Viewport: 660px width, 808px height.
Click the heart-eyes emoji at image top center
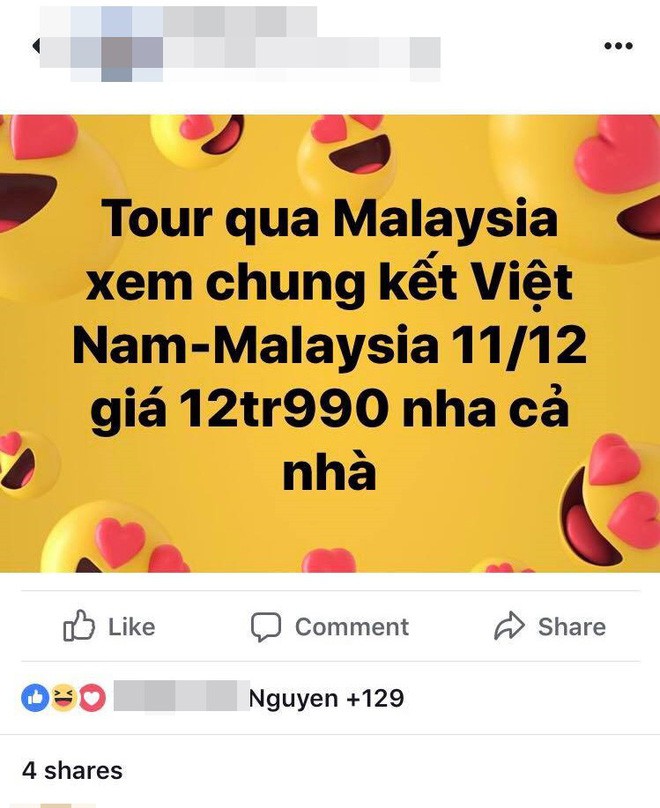point(346,149)
